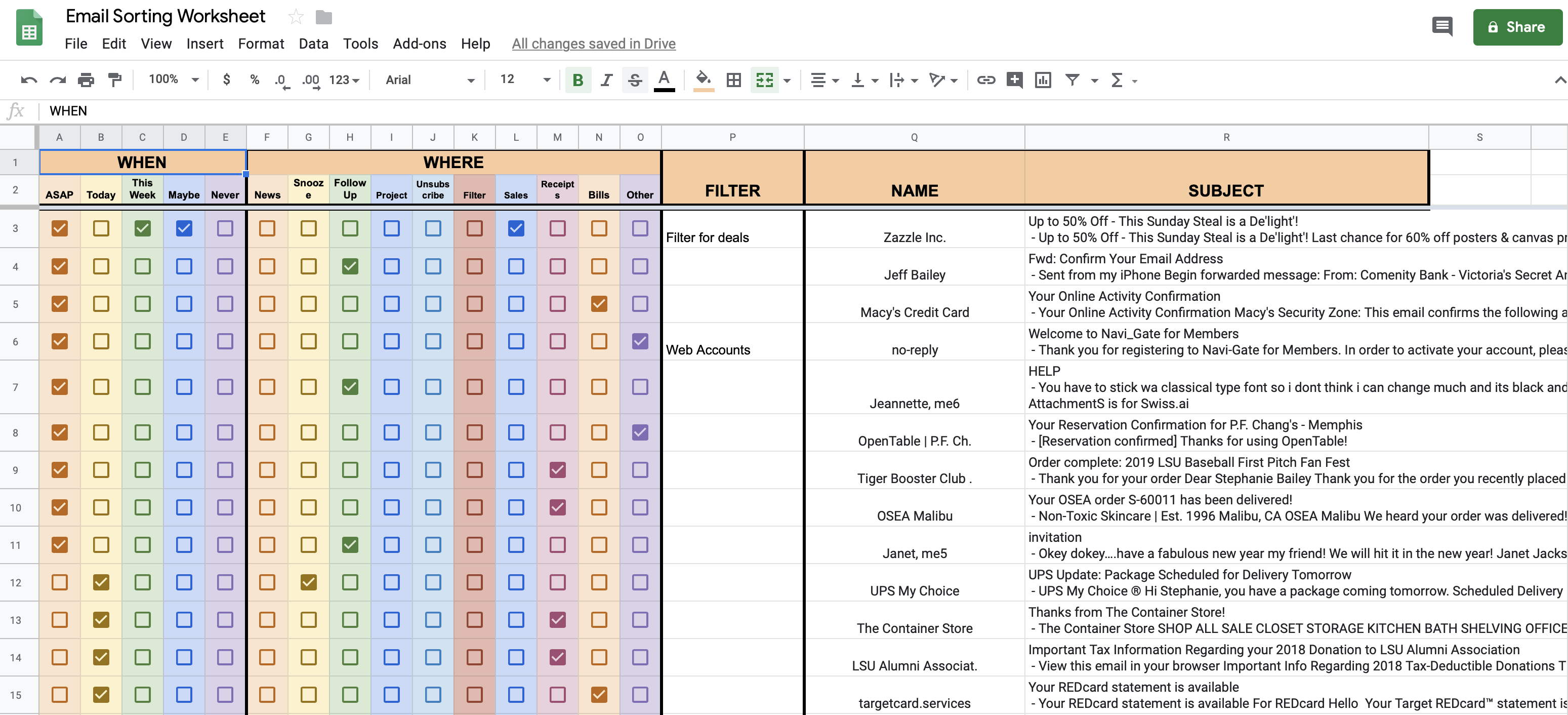
Task: Expand the filter views dropdown arrow
Action: tap(1094, 81)
